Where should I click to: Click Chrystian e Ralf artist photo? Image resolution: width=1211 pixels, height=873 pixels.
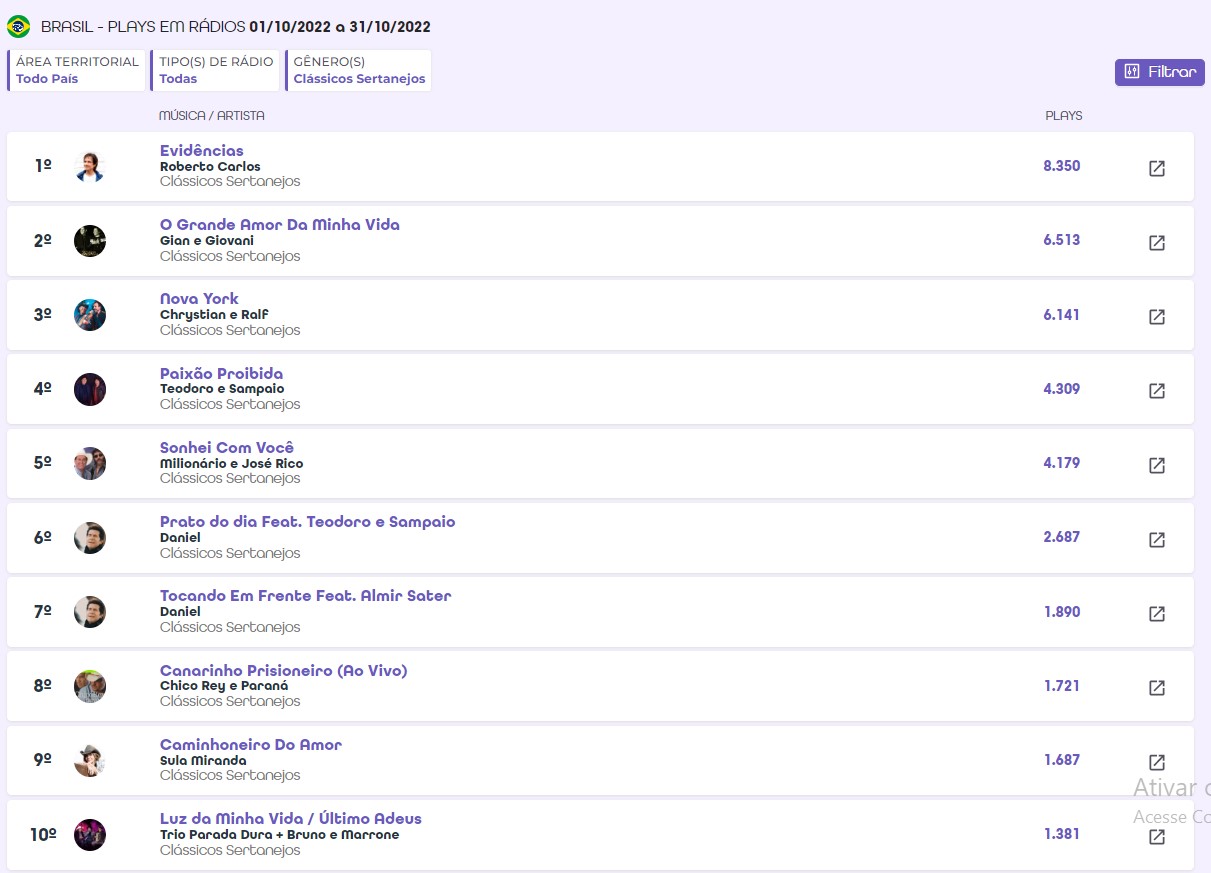click(90, 315)
